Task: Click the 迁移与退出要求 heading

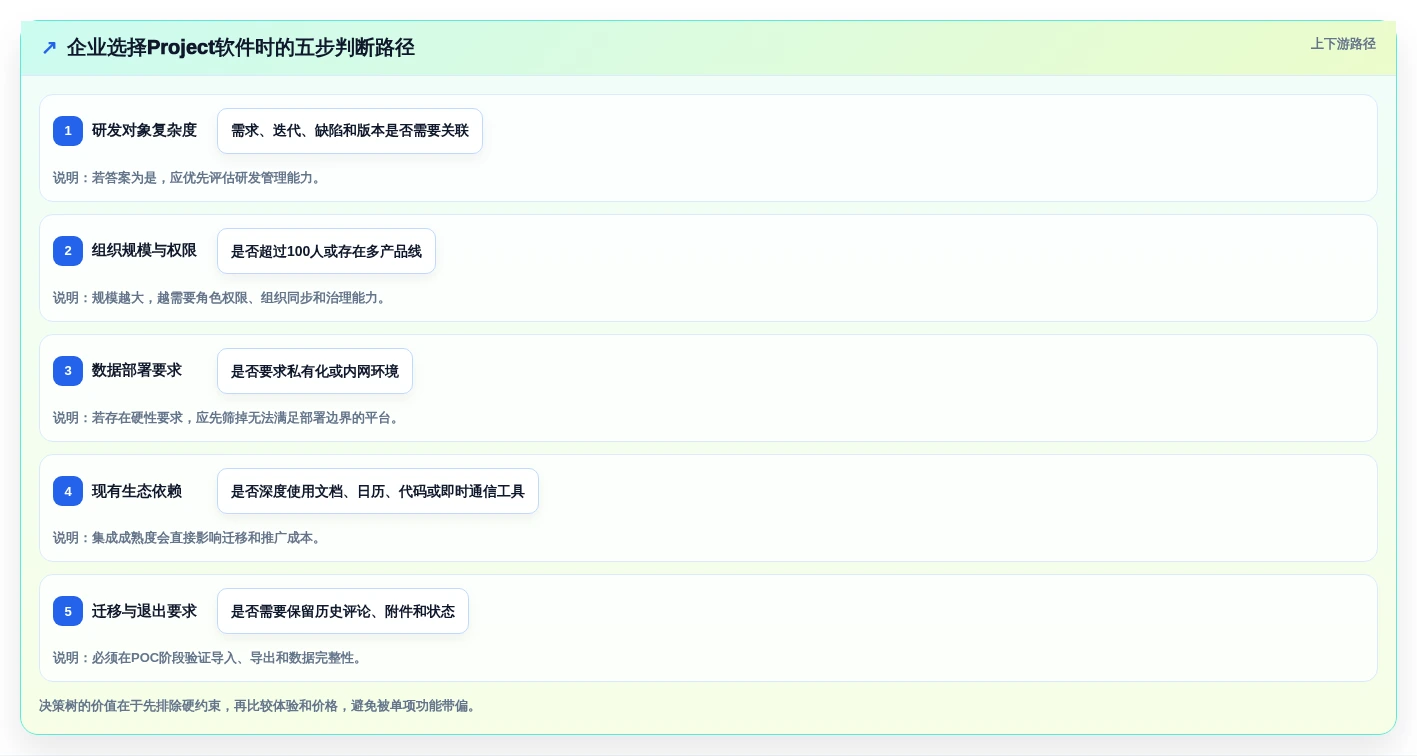Action: pos(144,610)
